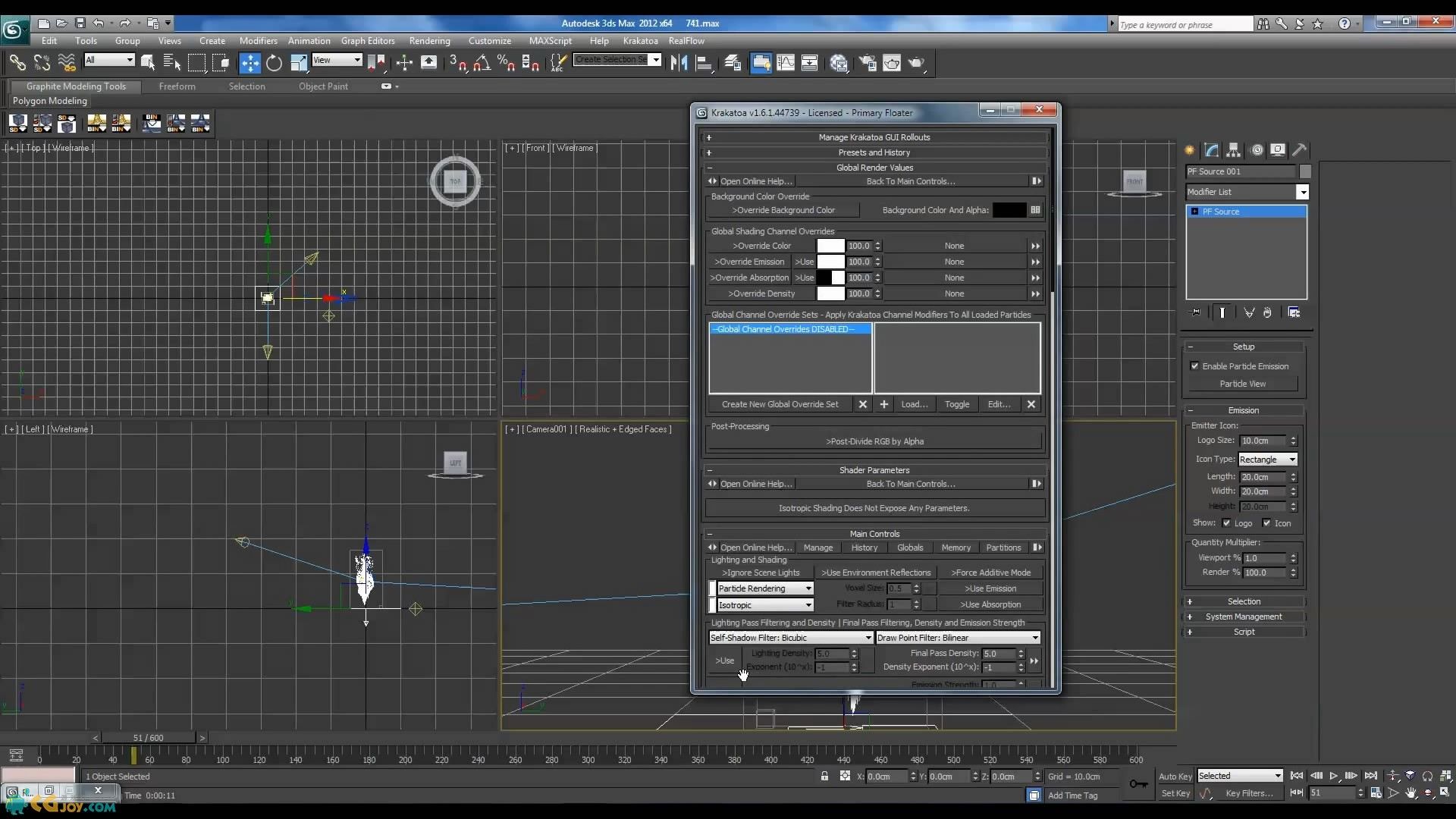
Task: Toggle >Use Emission option
Action: [990, 588]
